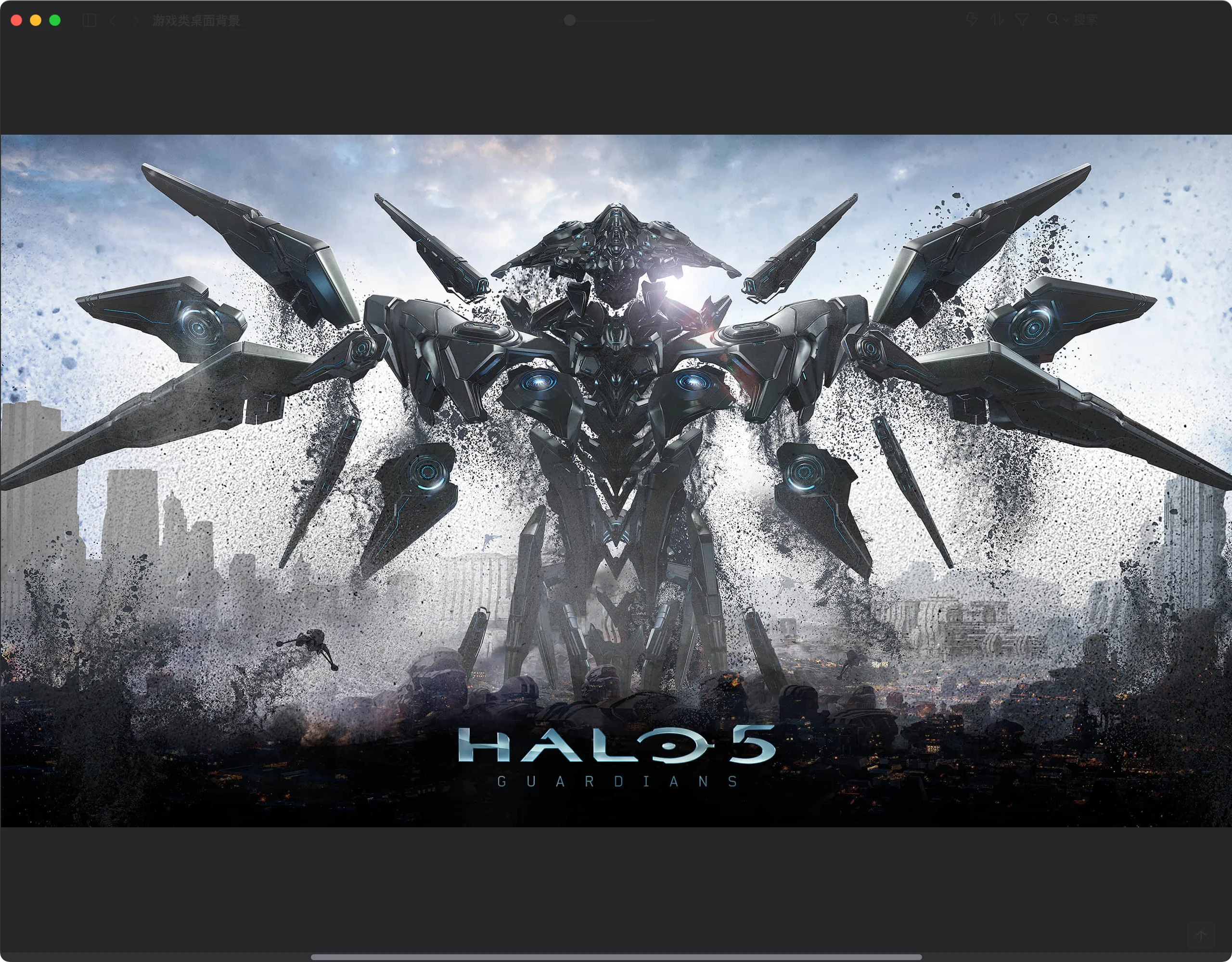Click the magnifier search icon

point(1052,20)
